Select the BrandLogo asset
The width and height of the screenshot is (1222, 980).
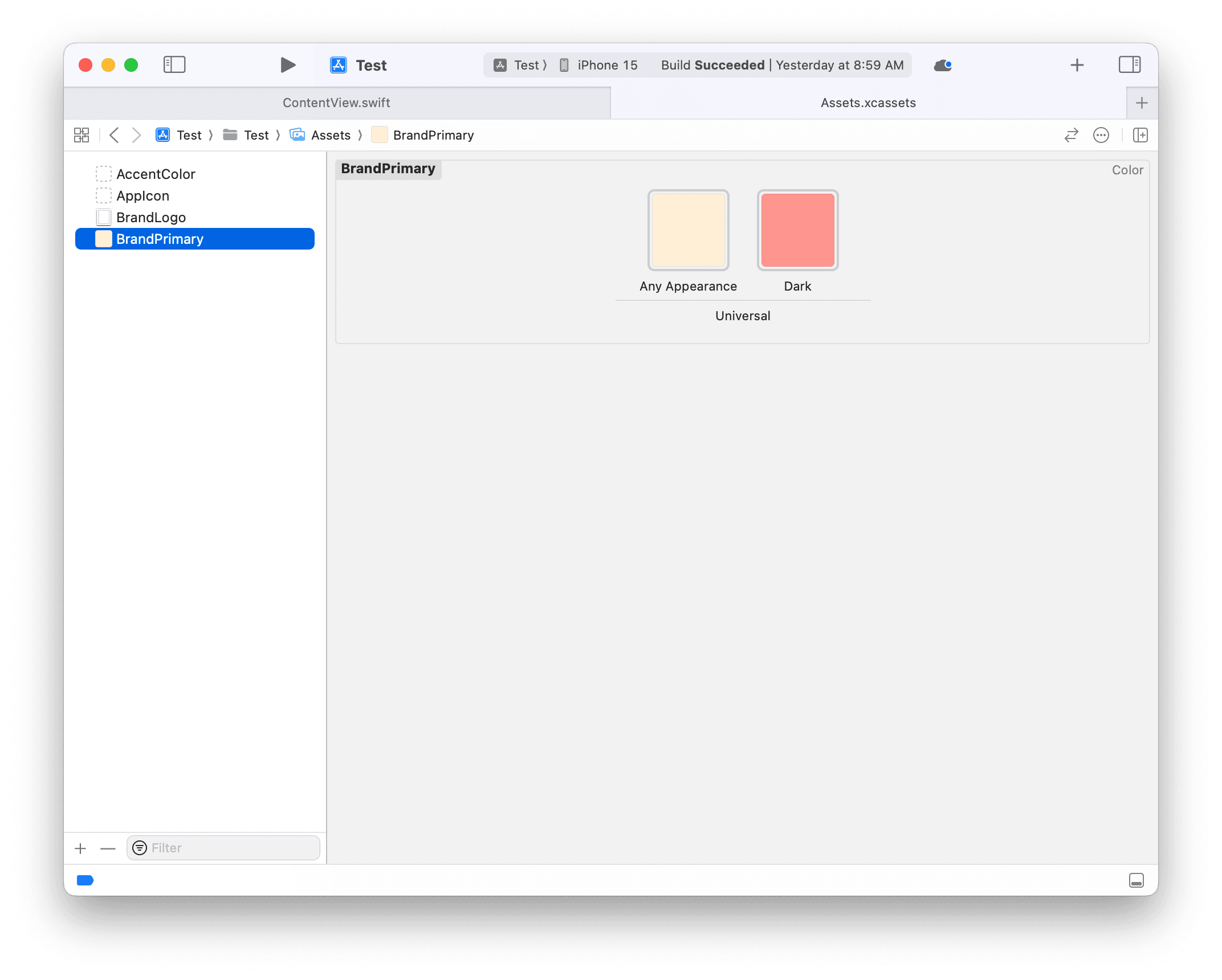point(151,218)
